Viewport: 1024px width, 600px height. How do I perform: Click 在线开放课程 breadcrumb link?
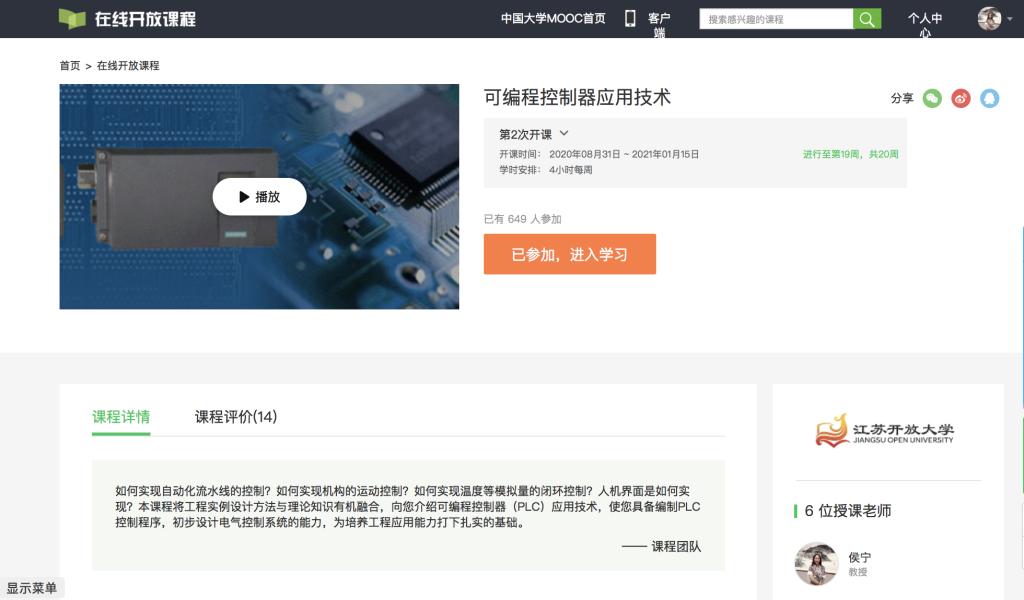128,66
